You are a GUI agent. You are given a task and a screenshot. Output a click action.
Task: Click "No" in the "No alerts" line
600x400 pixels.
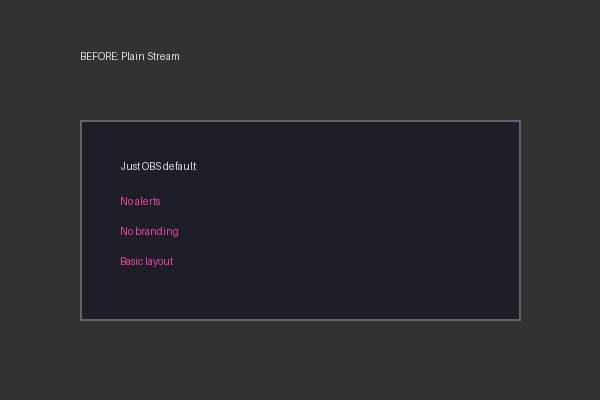(127, 201)
